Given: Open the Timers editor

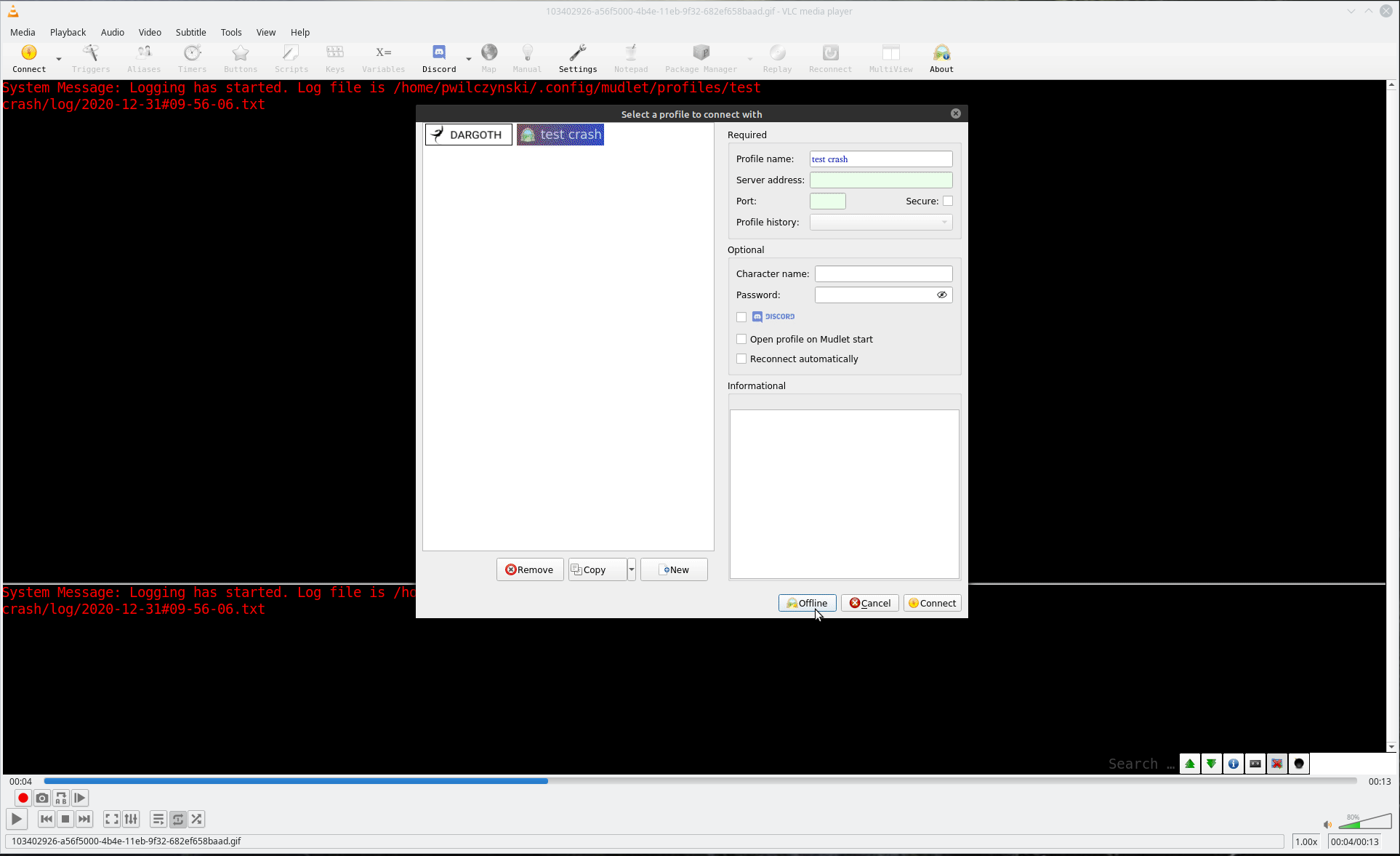Looking at the screenshot, I should (x=191, y=58).
